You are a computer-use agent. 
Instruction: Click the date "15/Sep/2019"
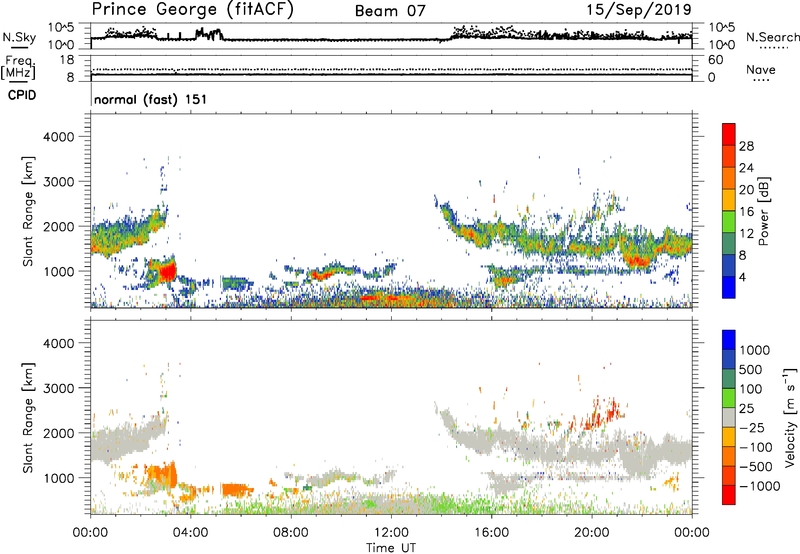click(x=639, y=10)
